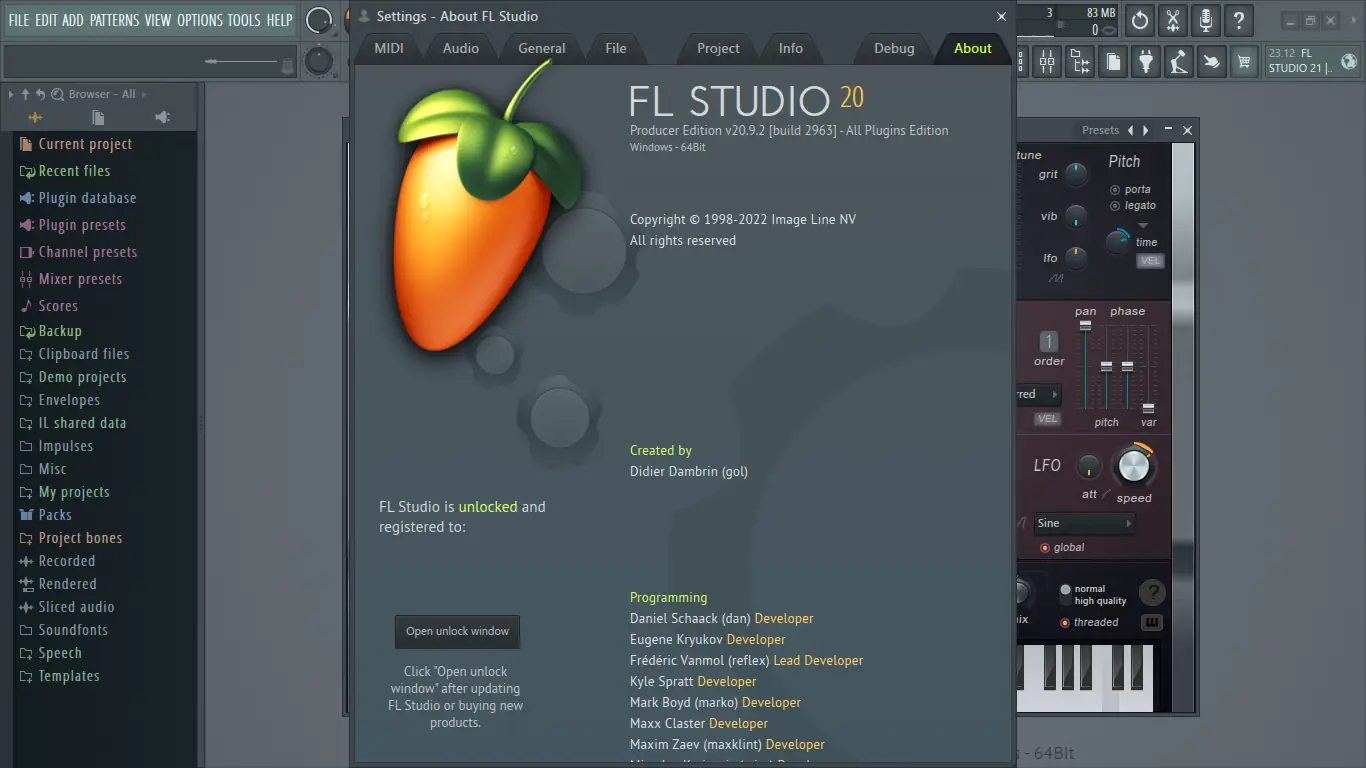Open online help with the question mark icon
1366x768 pixels.
[x=1239, y=19]
